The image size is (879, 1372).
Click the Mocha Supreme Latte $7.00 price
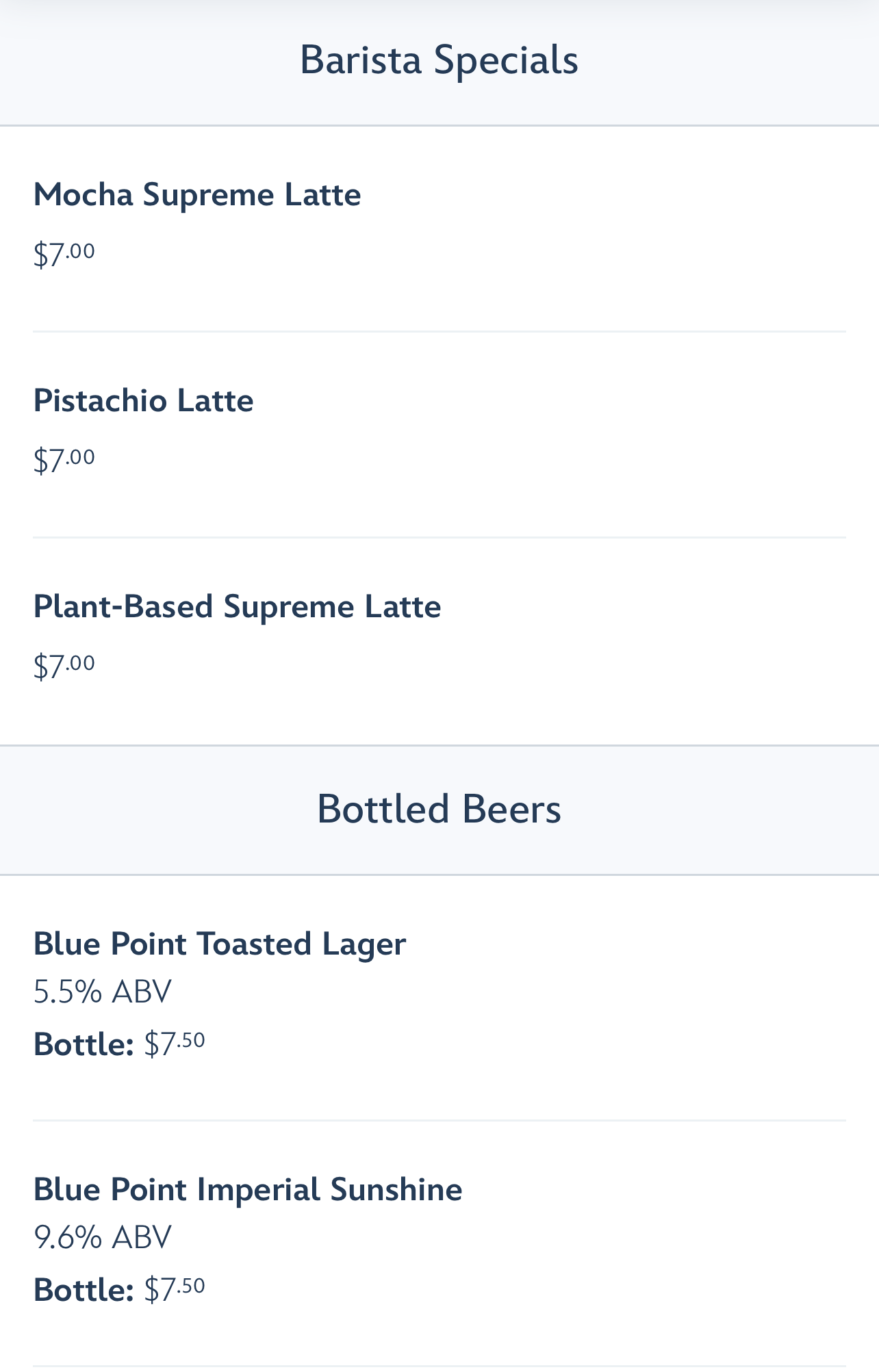coord(64,254)
